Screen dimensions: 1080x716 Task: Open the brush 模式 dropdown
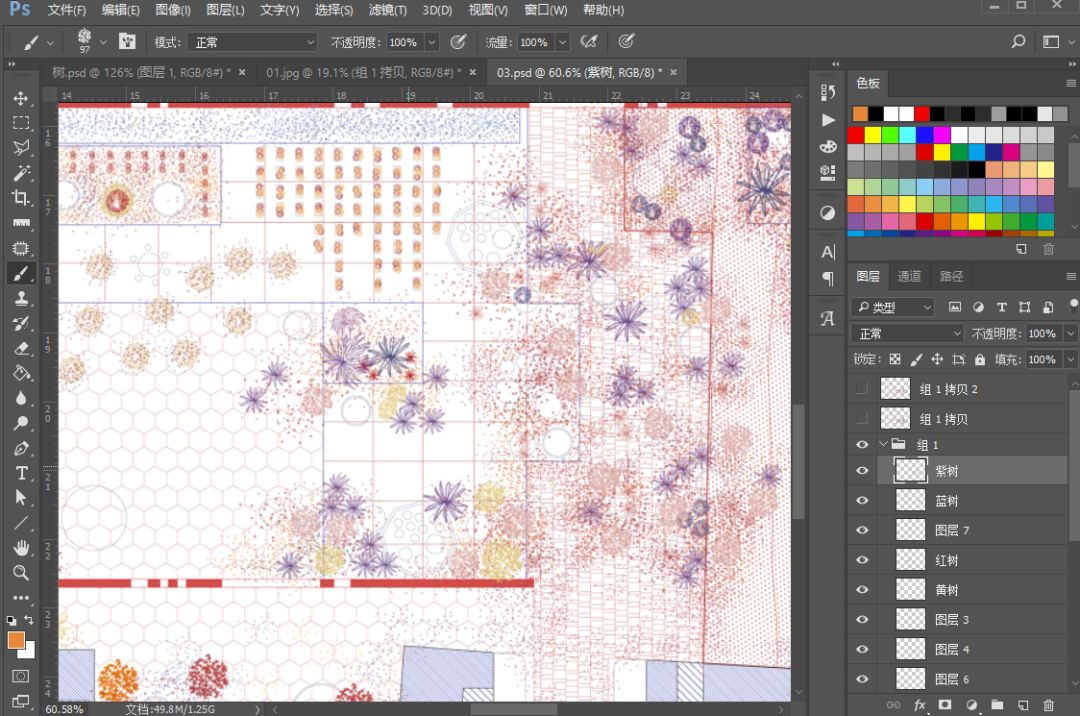tap(252, 42)
